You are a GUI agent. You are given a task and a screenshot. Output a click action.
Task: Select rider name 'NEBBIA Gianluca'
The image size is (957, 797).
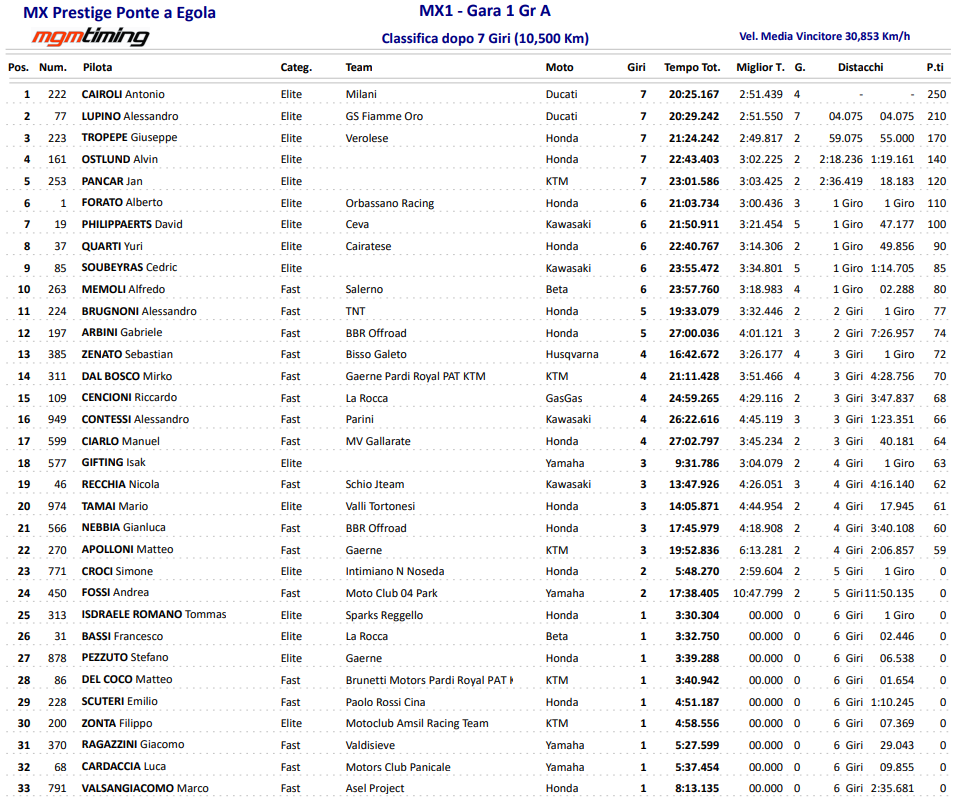coord(123,527)
